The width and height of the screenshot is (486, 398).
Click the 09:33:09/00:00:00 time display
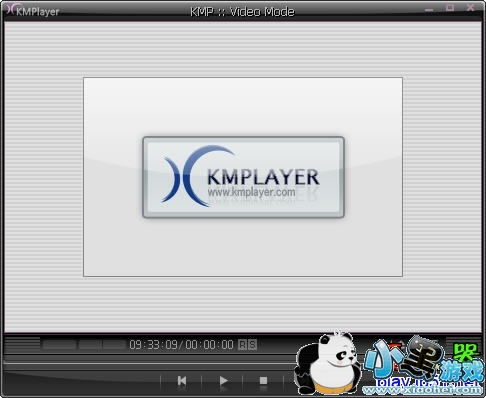point(181,344)
